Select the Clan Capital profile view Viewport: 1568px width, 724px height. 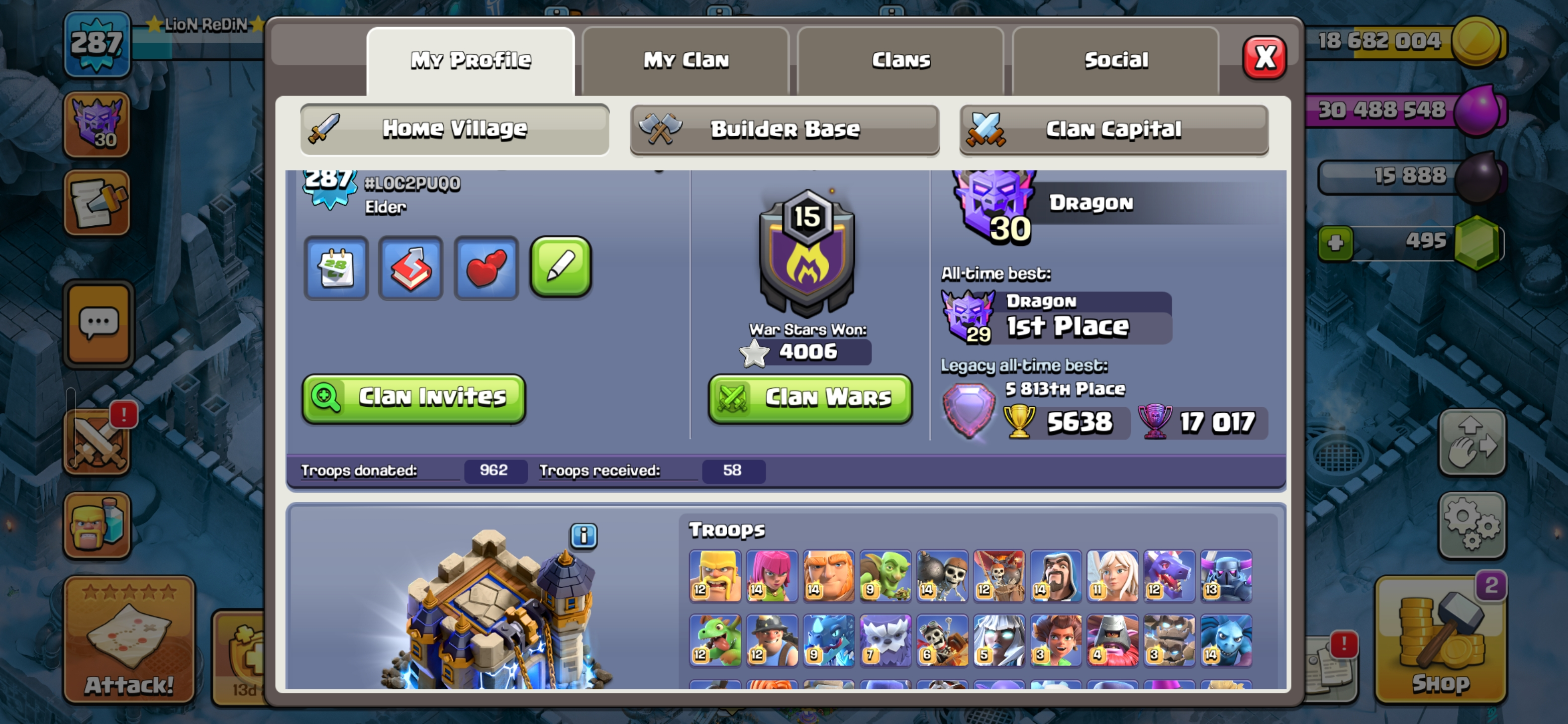pos(1114,129)
